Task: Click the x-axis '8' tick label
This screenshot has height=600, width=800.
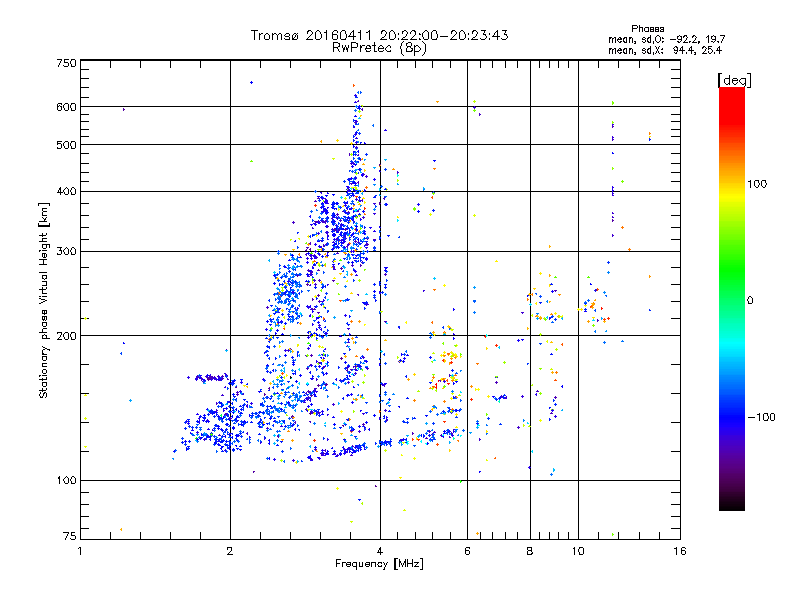Action: pos(530,551)
